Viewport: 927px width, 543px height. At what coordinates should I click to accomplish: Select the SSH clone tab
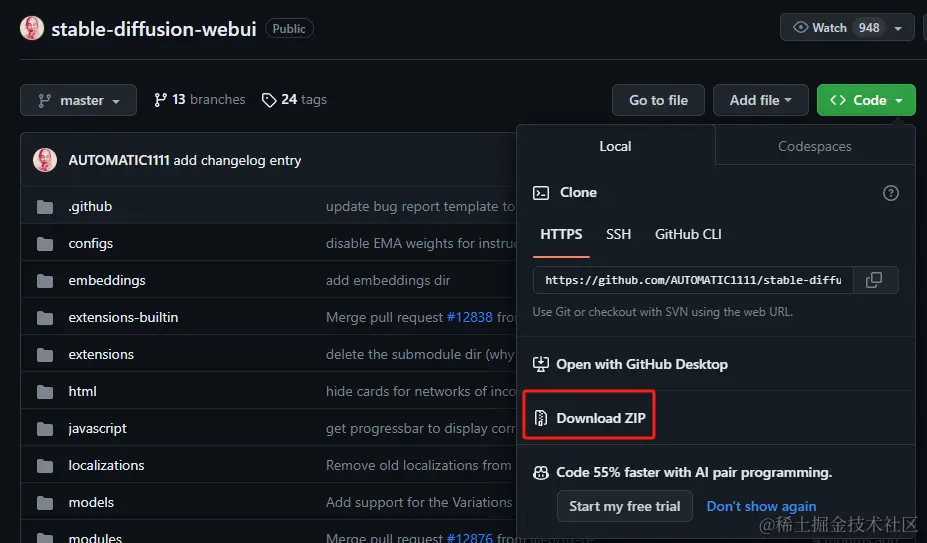[618, 234]
